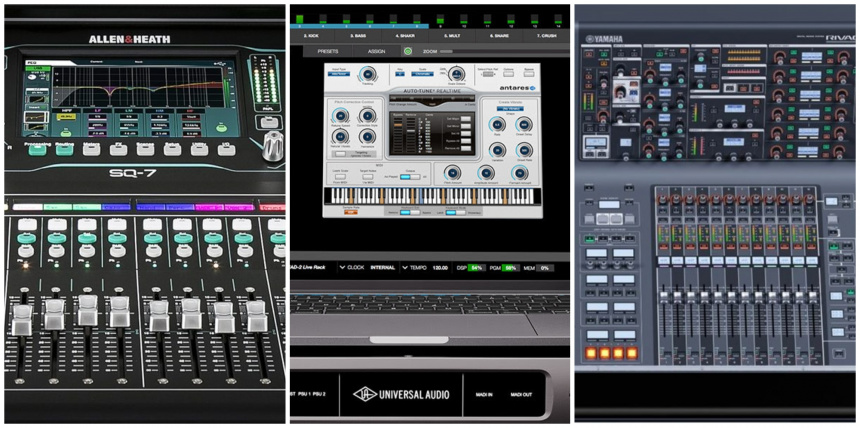Image resolution: width=860 pixels, height=428 pixels.
Task: Click the SQ-7 model label
Action: [x=131, y=173]
